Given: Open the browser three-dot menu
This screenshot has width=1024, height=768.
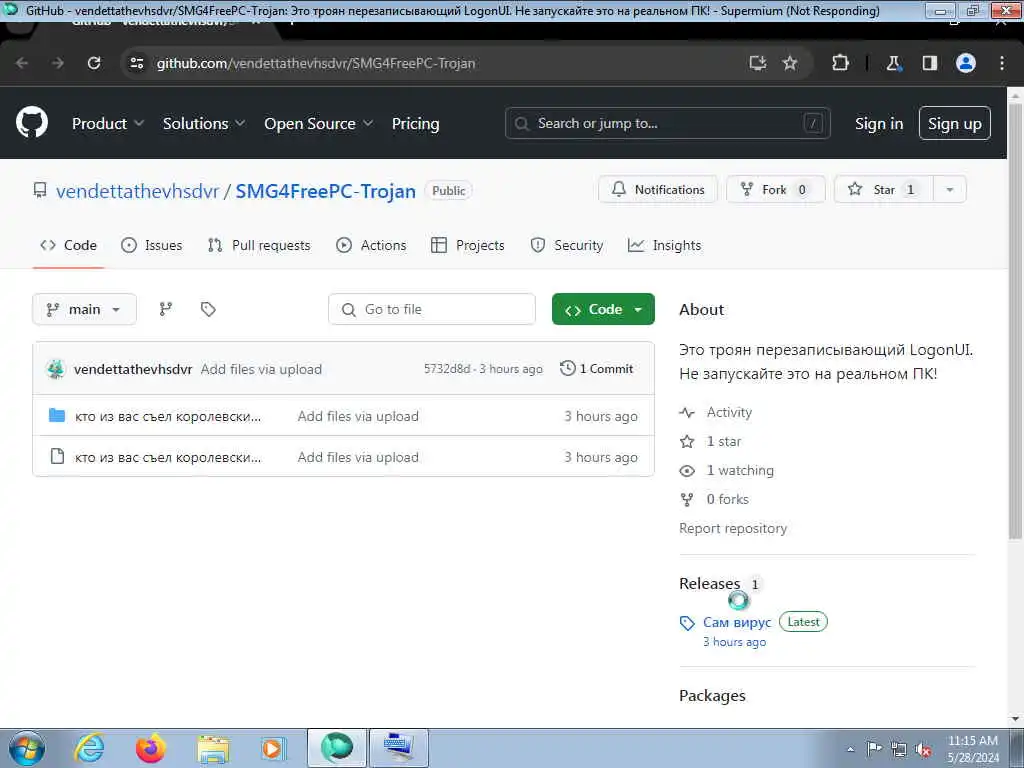Looking at the screenshot, I should pyautogui.click(x=1002, y=63).
